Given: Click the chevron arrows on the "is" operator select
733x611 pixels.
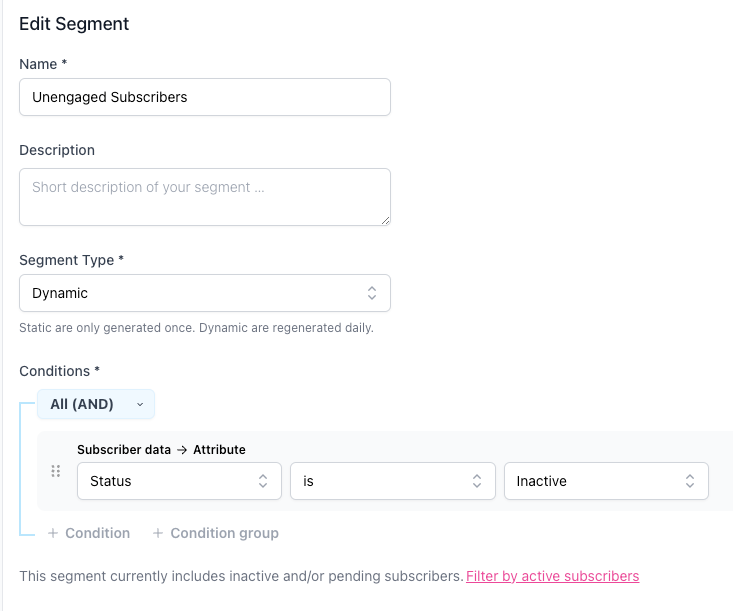Looking at the screenshot, I should 477,481.
